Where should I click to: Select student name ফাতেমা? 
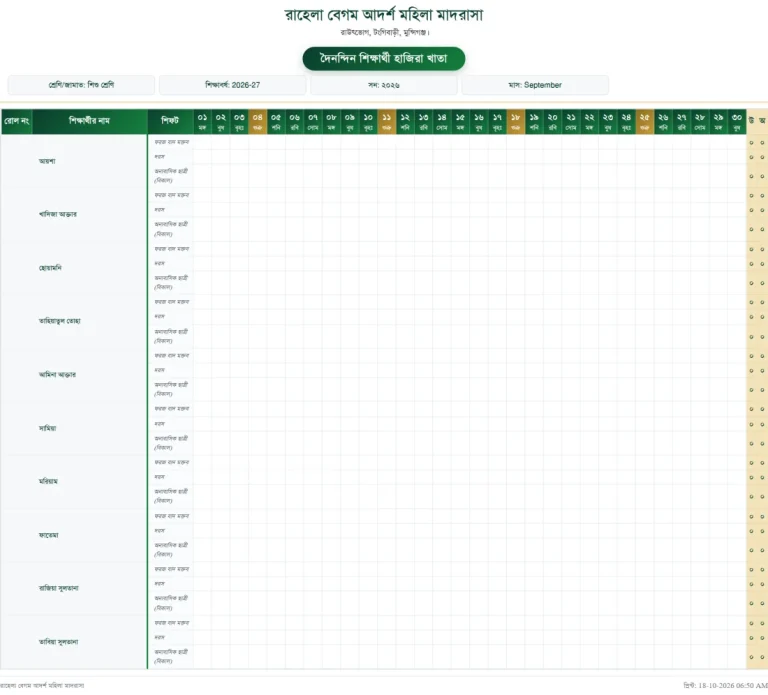click(x=48, y=535)
